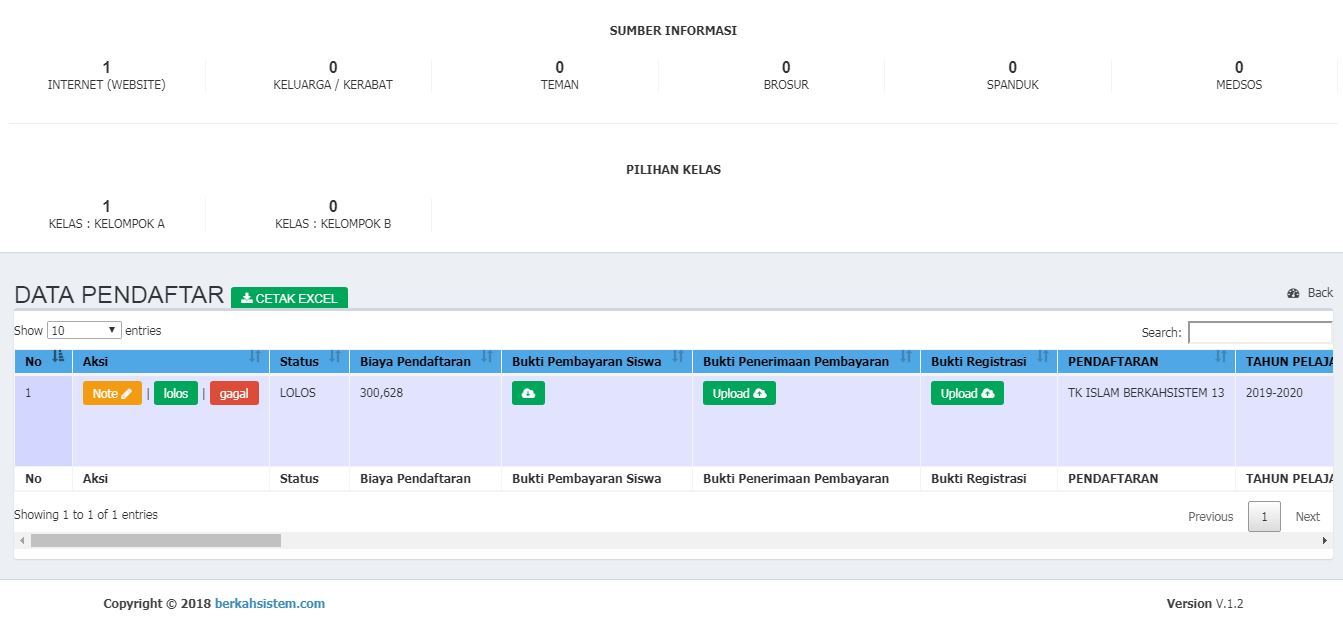Sort by Biaya Pendaftaran column arrows
The height and width of the screenshot is (621, 1343).
(x=487, y=358)
